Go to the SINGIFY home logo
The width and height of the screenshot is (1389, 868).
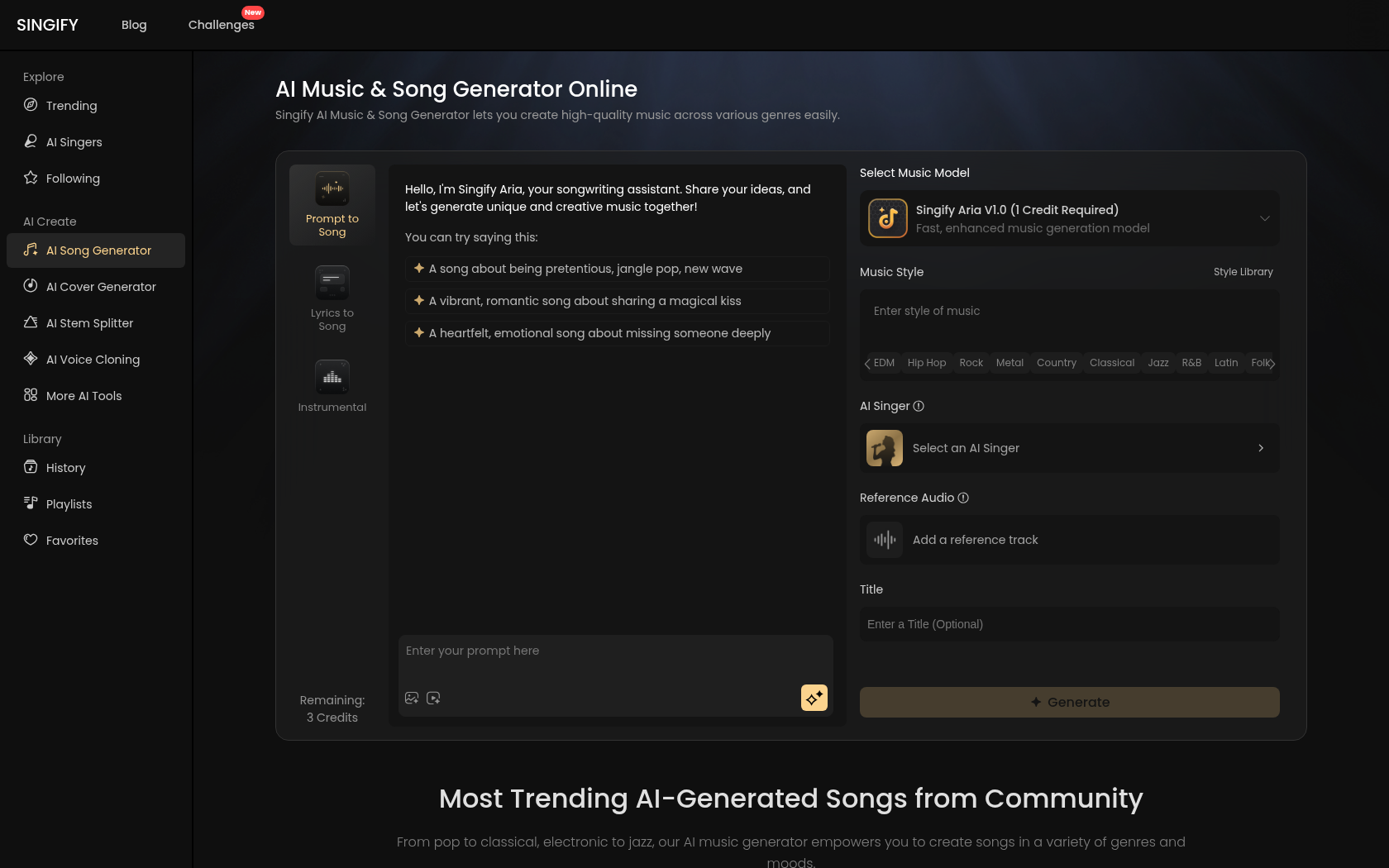tap(47, 25)
